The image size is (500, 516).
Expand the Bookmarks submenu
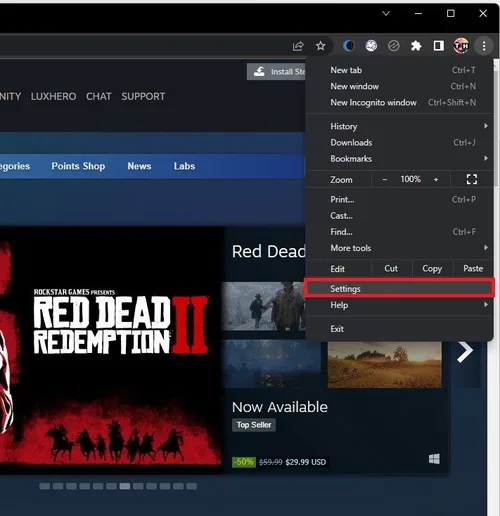(x=399, y=159)
